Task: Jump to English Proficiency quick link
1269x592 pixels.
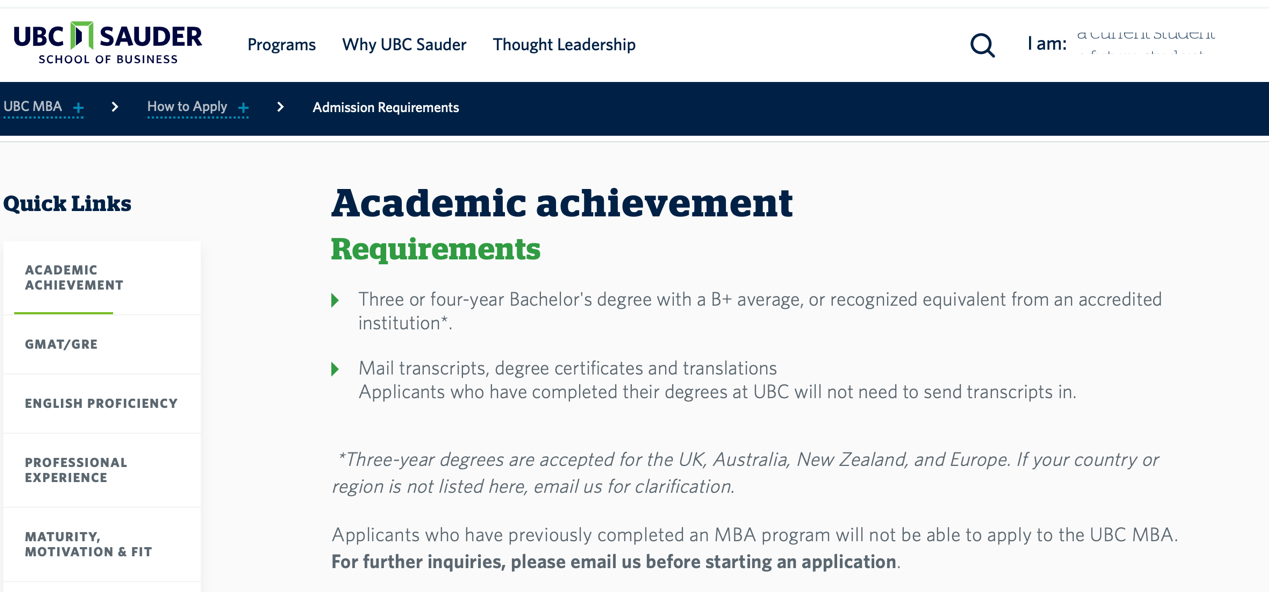Action: pos(102,403)
